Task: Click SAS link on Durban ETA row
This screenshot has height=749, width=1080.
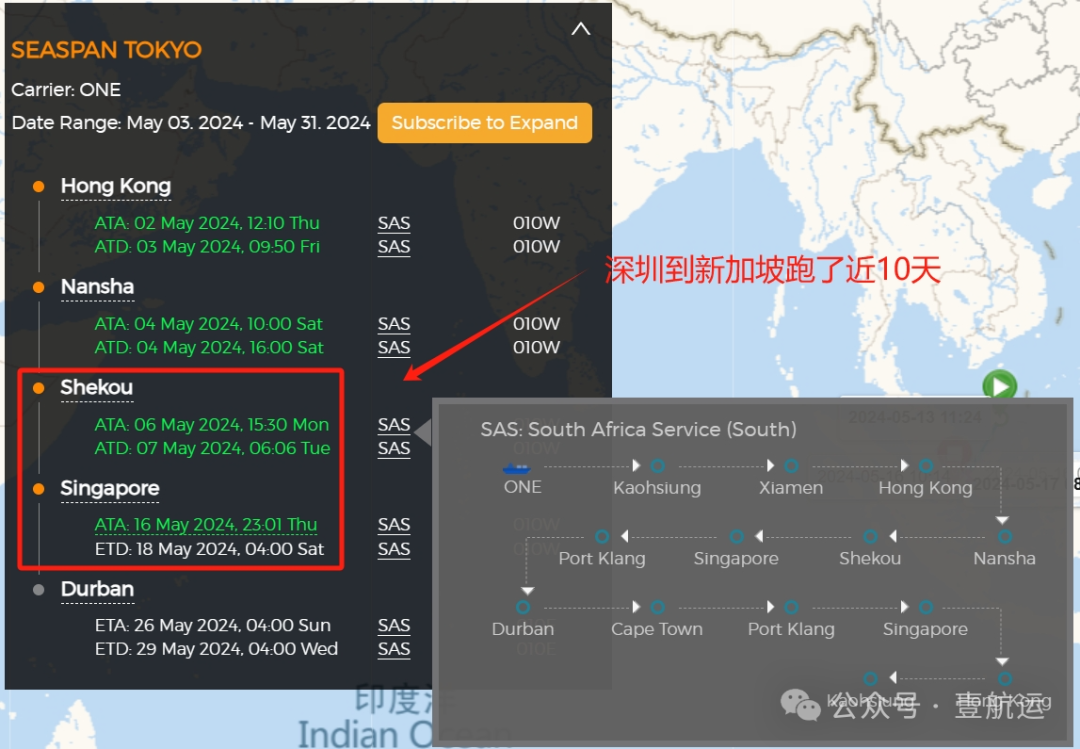Action: (394, 626)
